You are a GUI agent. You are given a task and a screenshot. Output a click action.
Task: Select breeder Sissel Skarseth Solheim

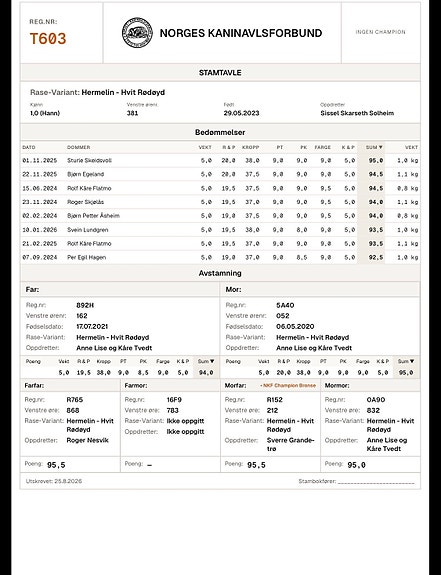357,113
